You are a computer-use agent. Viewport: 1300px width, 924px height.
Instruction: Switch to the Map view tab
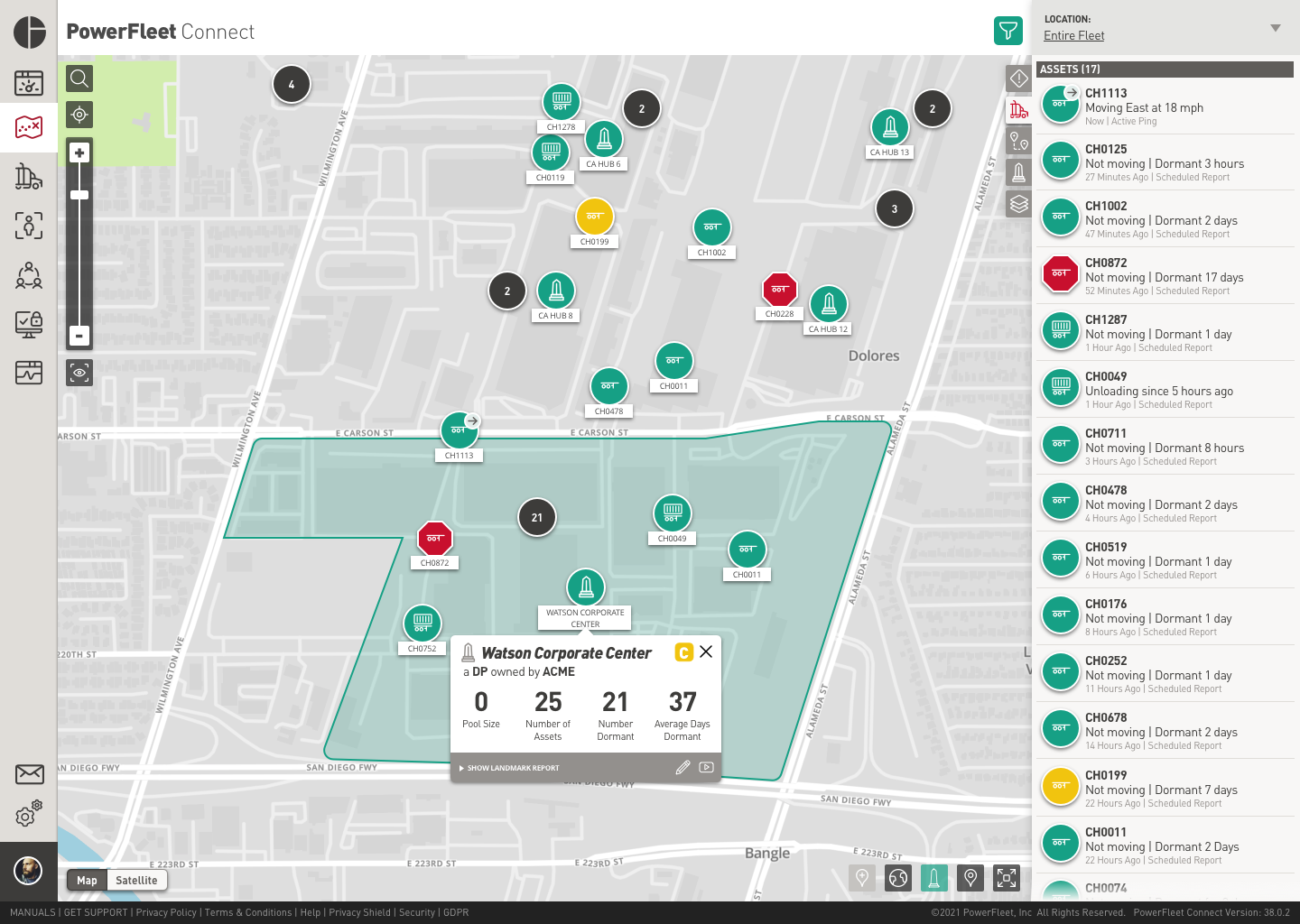pos(87,881)
